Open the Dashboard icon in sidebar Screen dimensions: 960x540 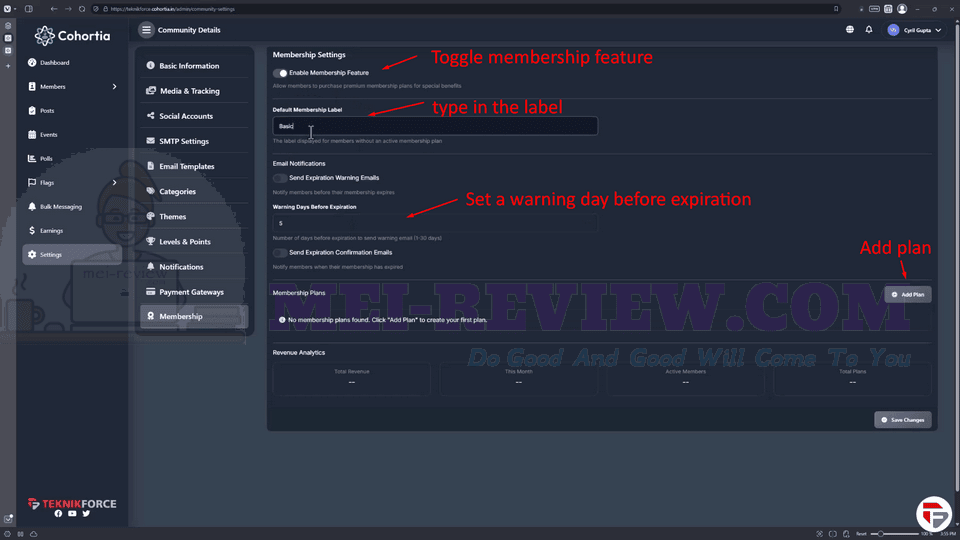point(32,62)
